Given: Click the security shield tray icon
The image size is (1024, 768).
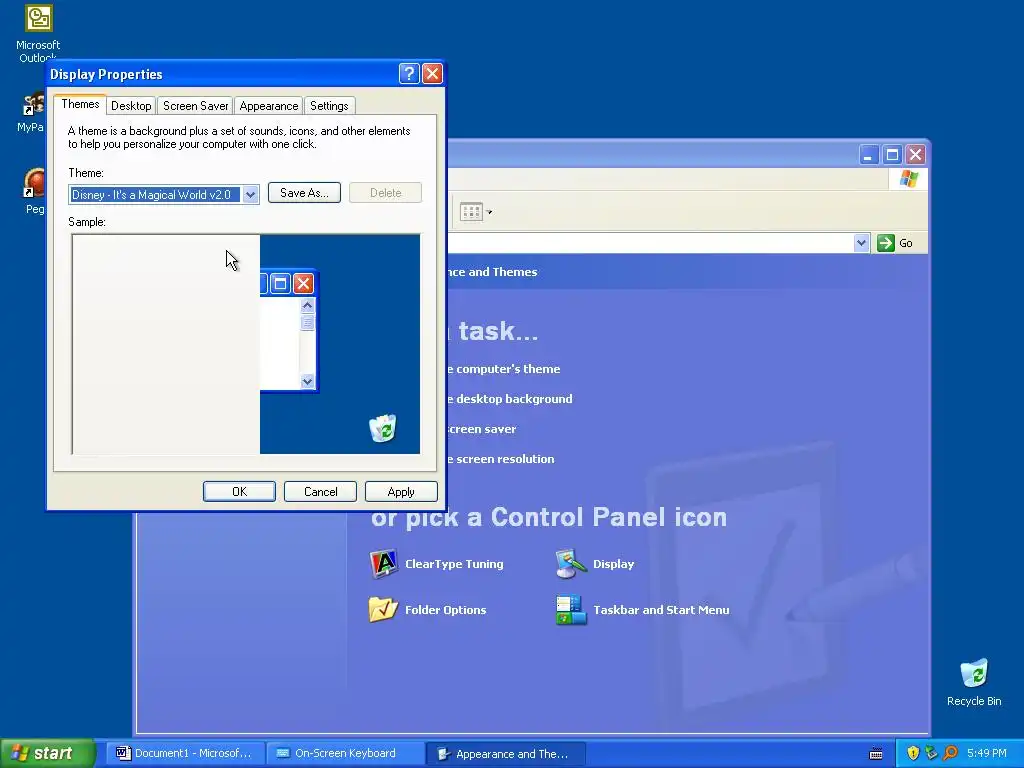Looking at the screenshot, I should (912, 753).
